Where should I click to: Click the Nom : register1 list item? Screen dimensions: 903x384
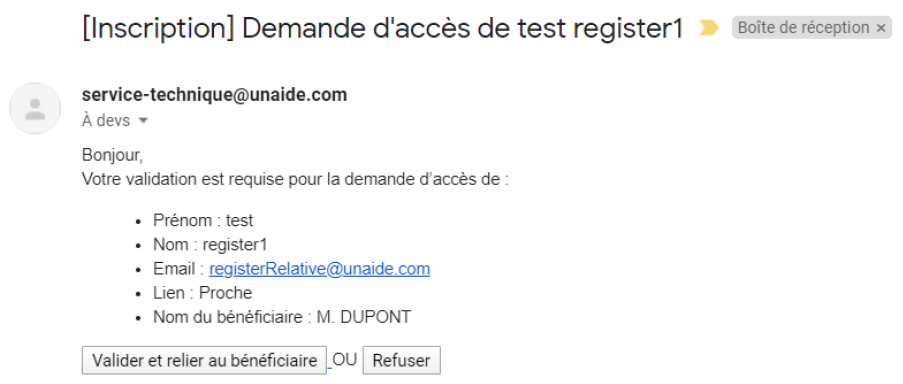tap(210, 245)
